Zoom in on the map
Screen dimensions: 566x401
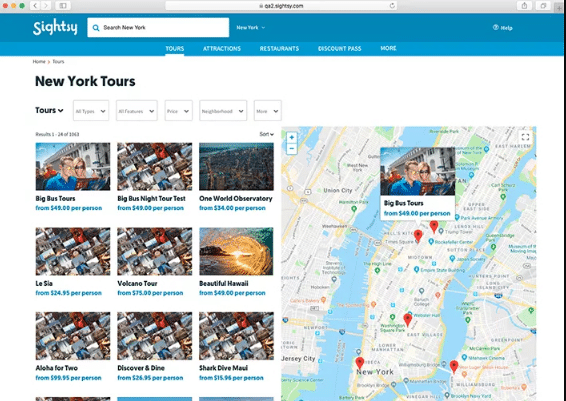coord(292,137)
